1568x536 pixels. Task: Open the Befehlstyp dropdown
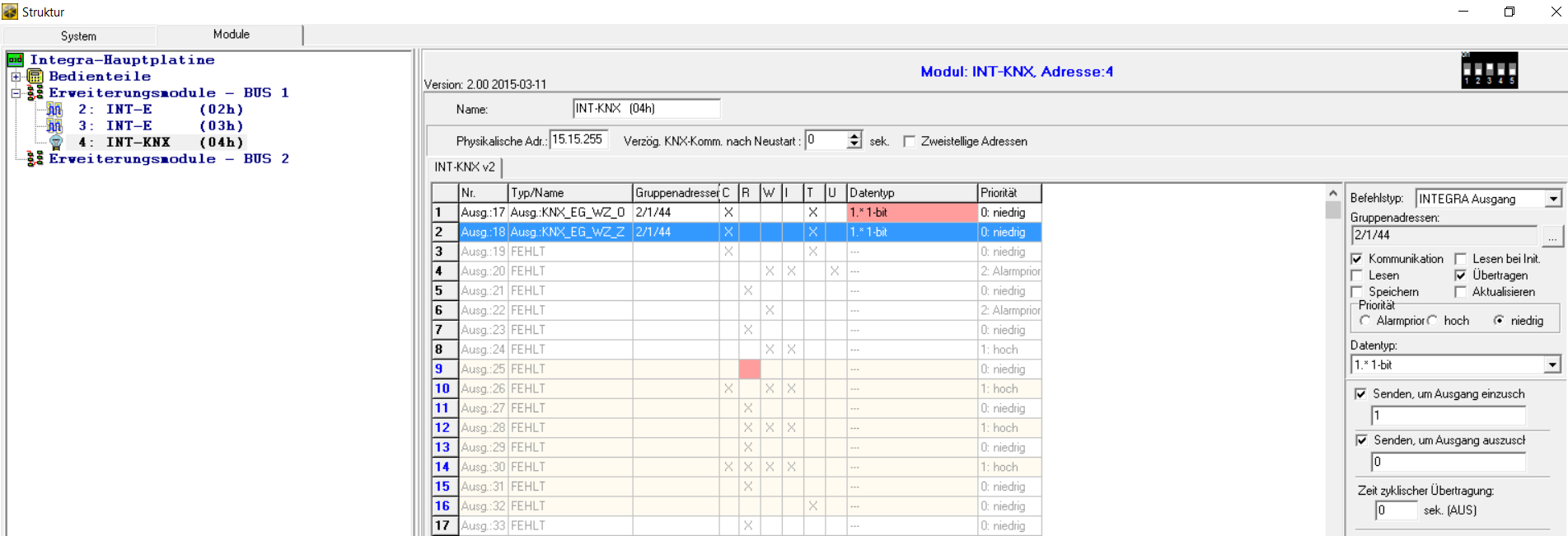pyautogui.click(x=1552, y=199)
